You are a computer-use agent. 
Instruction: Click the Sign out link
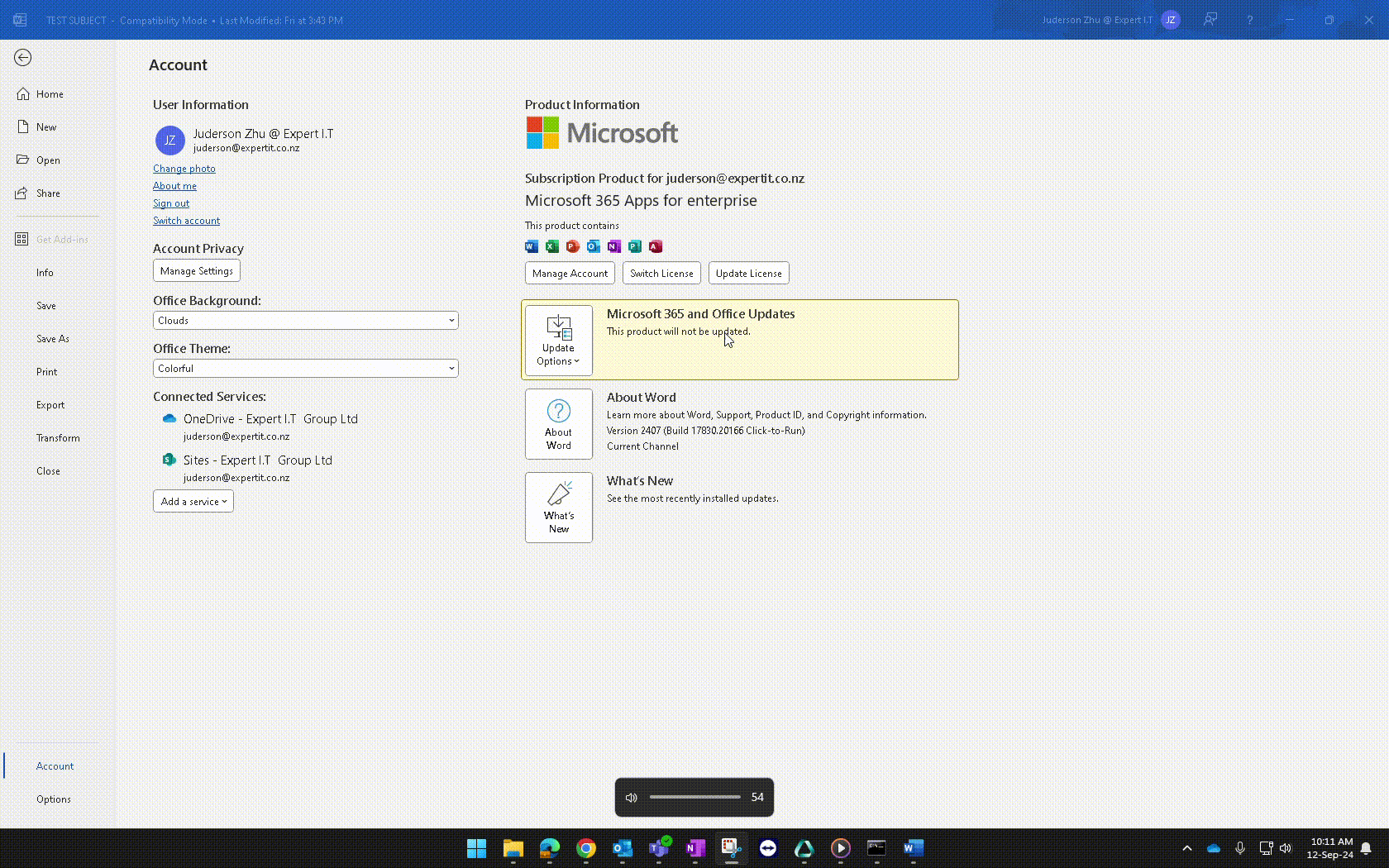tap(171, 203)
